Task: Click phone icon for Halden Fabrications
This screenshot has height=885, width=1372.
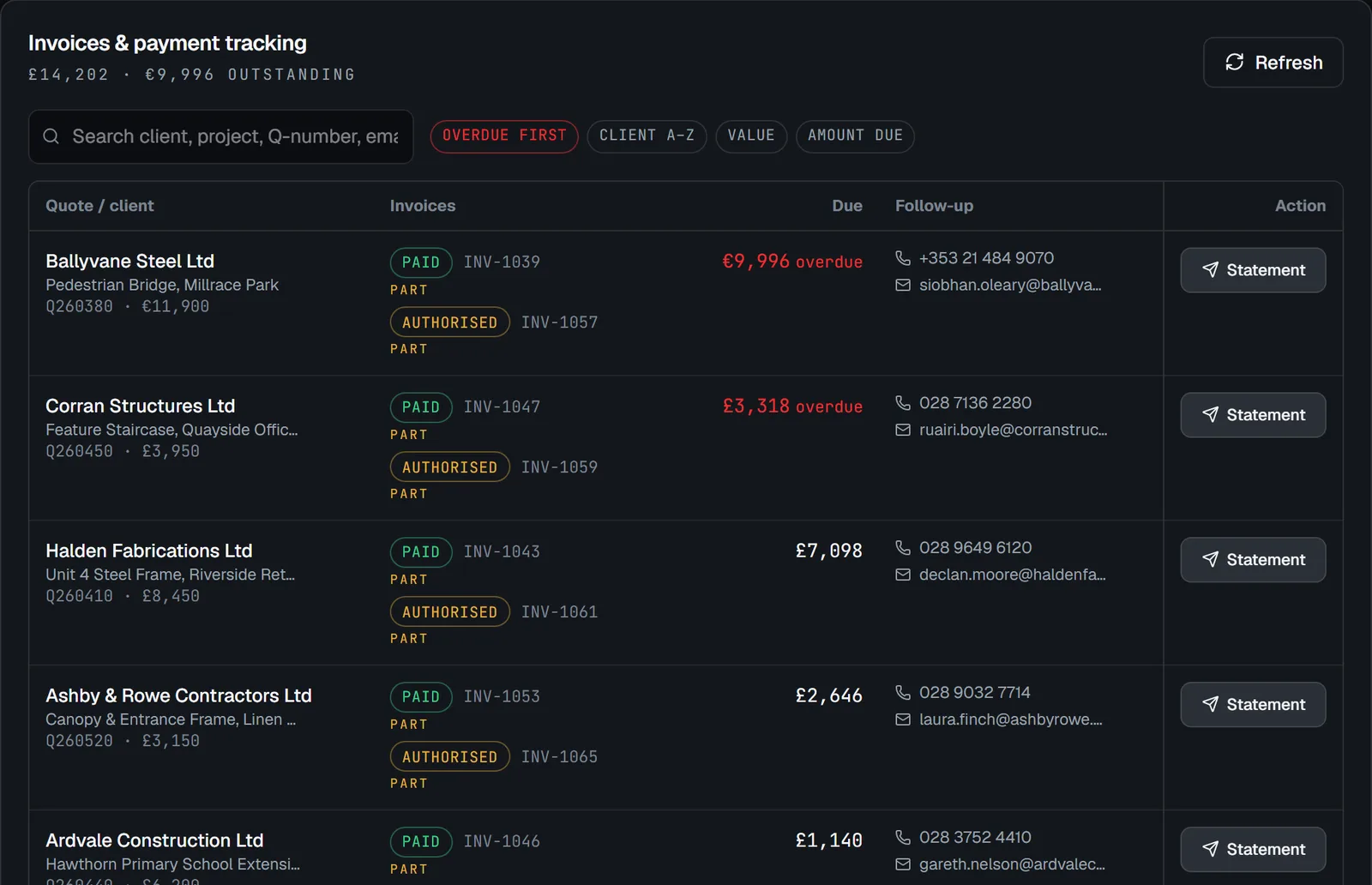Action: [x=903, y=548]
